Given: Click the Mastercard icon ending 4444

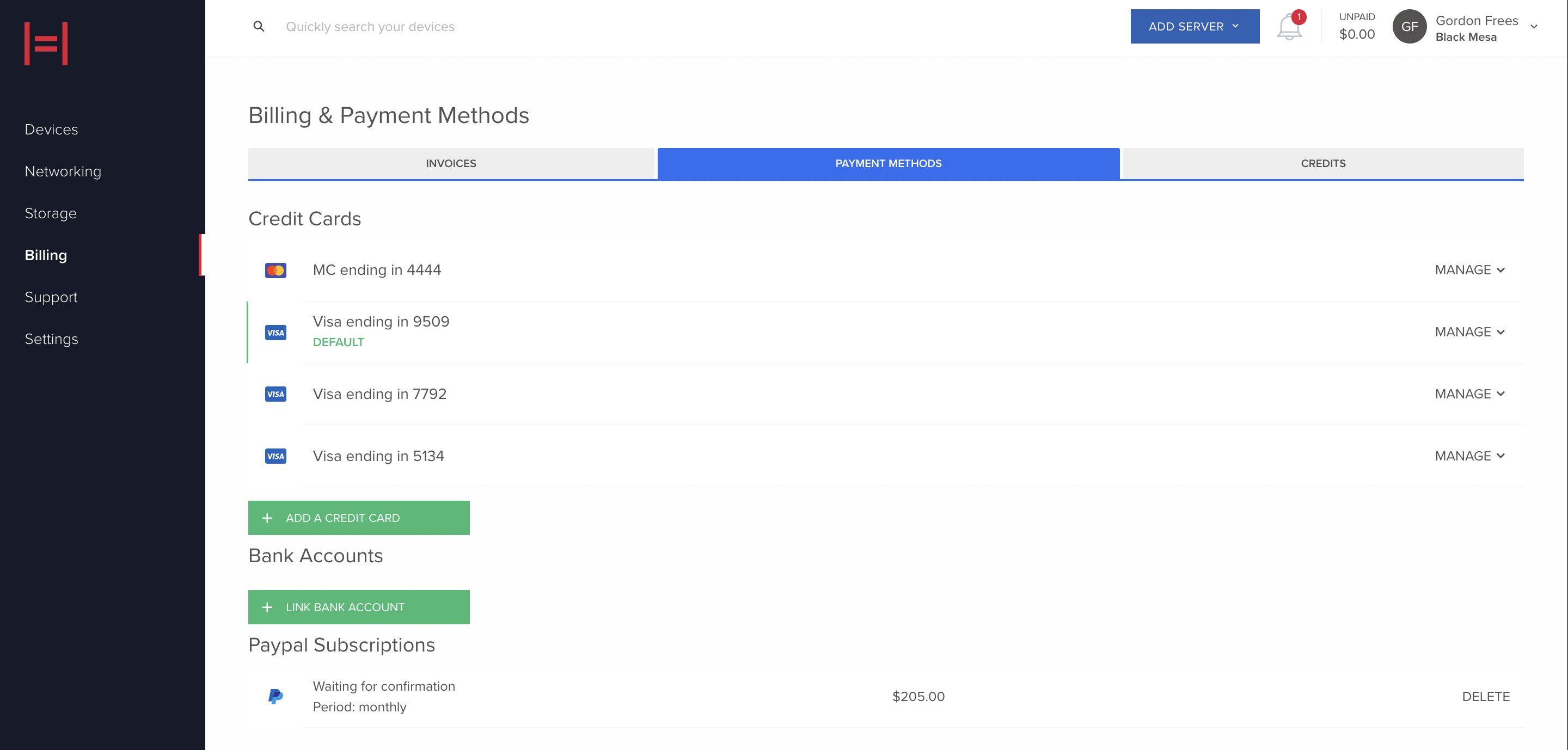Looking at the screenshot, I should tap(275, 270).
